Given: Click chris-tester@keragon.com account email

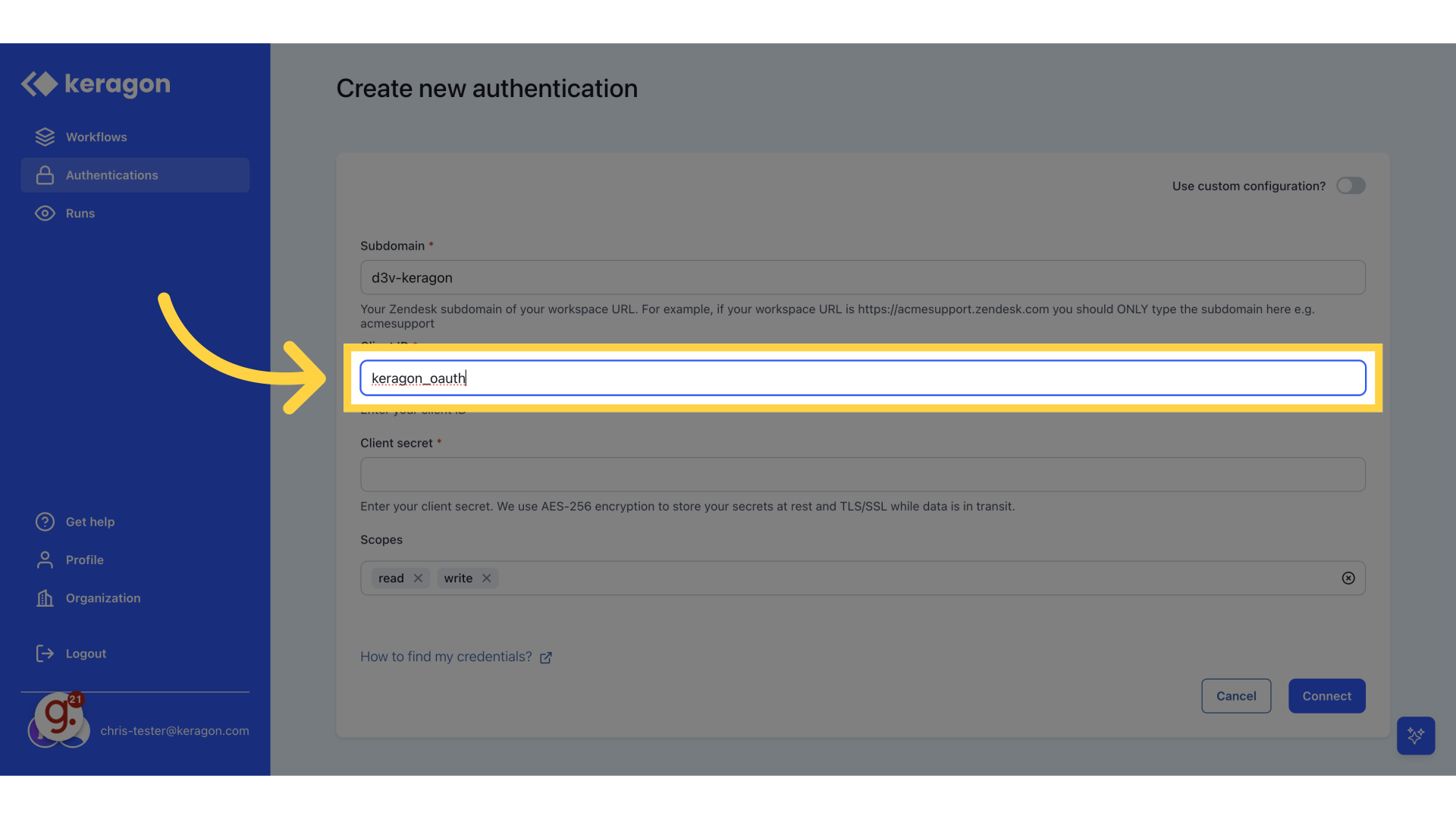Looking at the screenshot, I should click(x=174, y=731).
